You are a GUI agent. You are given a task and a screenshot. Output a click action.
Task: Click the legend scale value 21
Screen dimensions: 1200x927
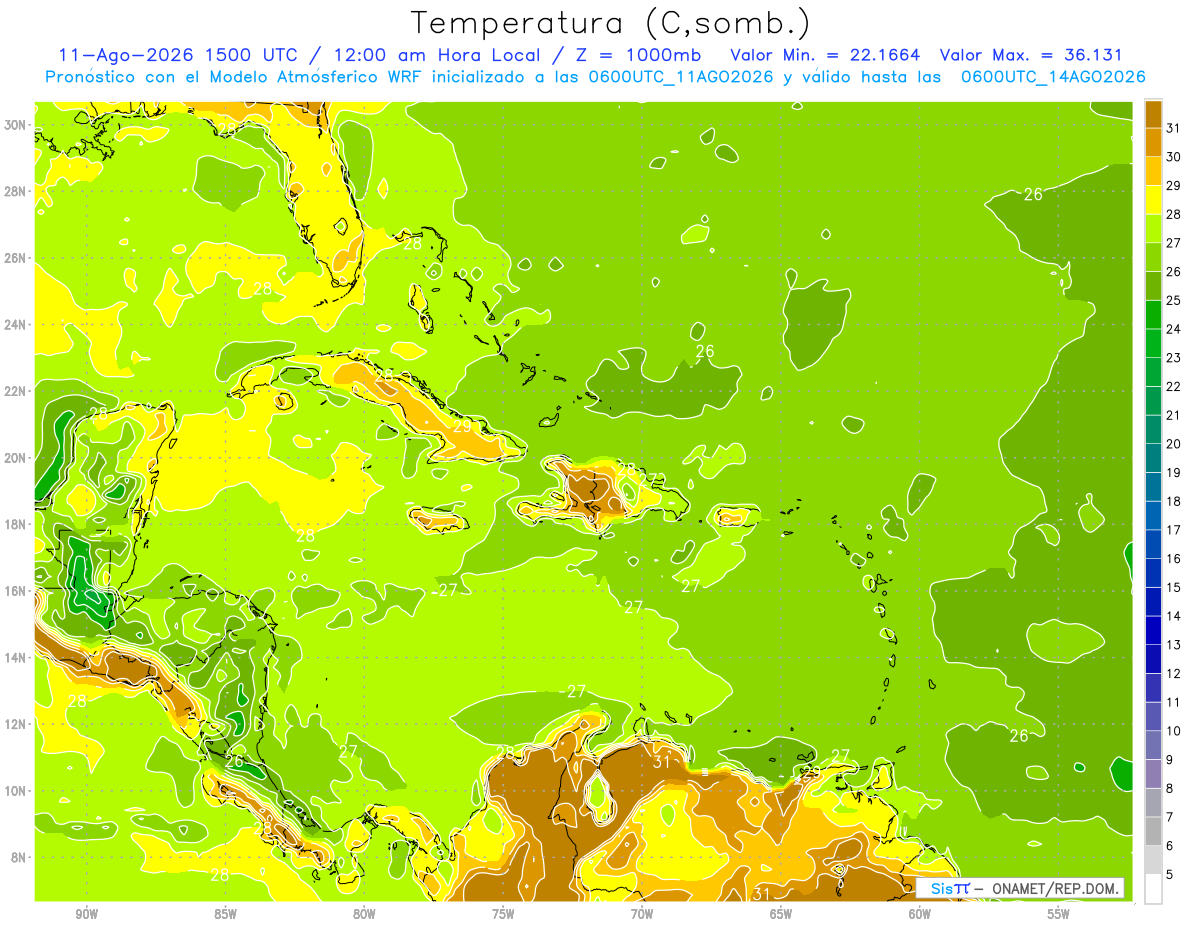1173,415
